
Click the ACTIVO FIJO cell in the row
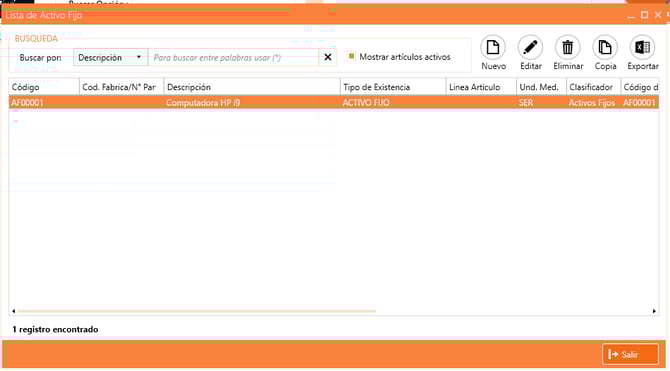(393, 103)
